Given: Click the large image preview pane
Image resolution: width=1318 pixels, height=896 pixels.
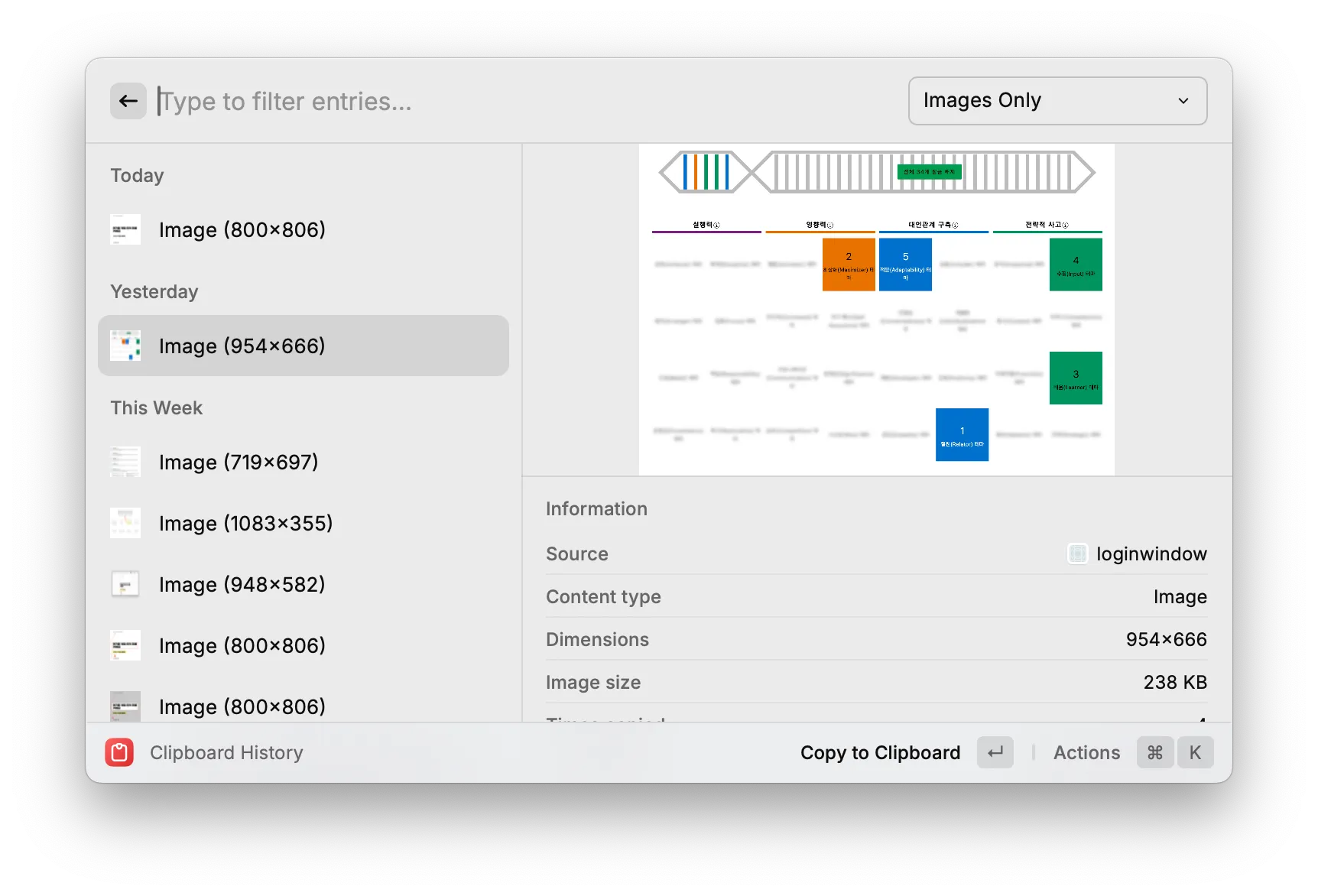Looking at the screenshot, I should (x=877, y=307).
